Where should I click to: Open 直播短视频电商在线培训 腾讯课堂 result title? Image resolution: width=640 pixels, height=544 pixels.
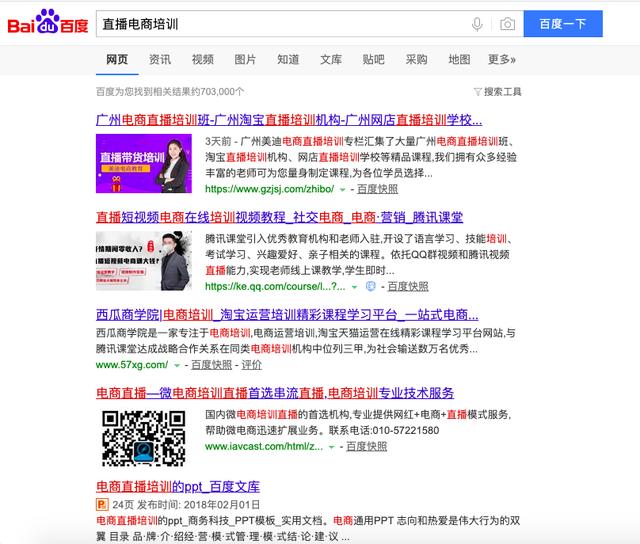tap(280, 217)
